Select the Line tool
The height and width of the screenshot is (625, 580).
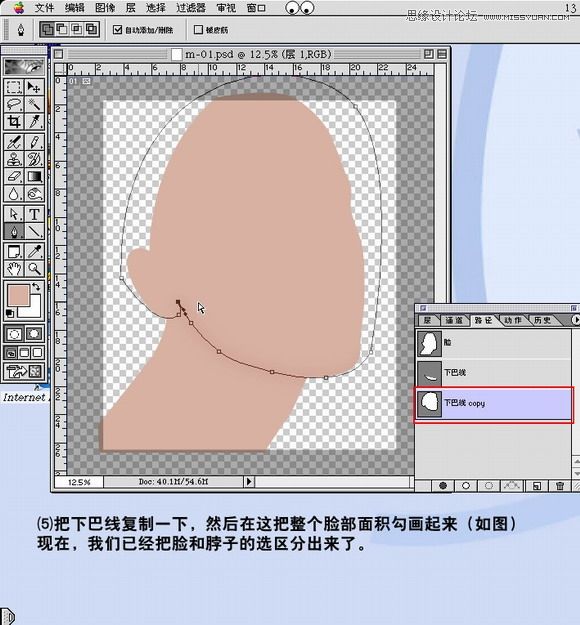pyautogui.click(x=34, y=231)
